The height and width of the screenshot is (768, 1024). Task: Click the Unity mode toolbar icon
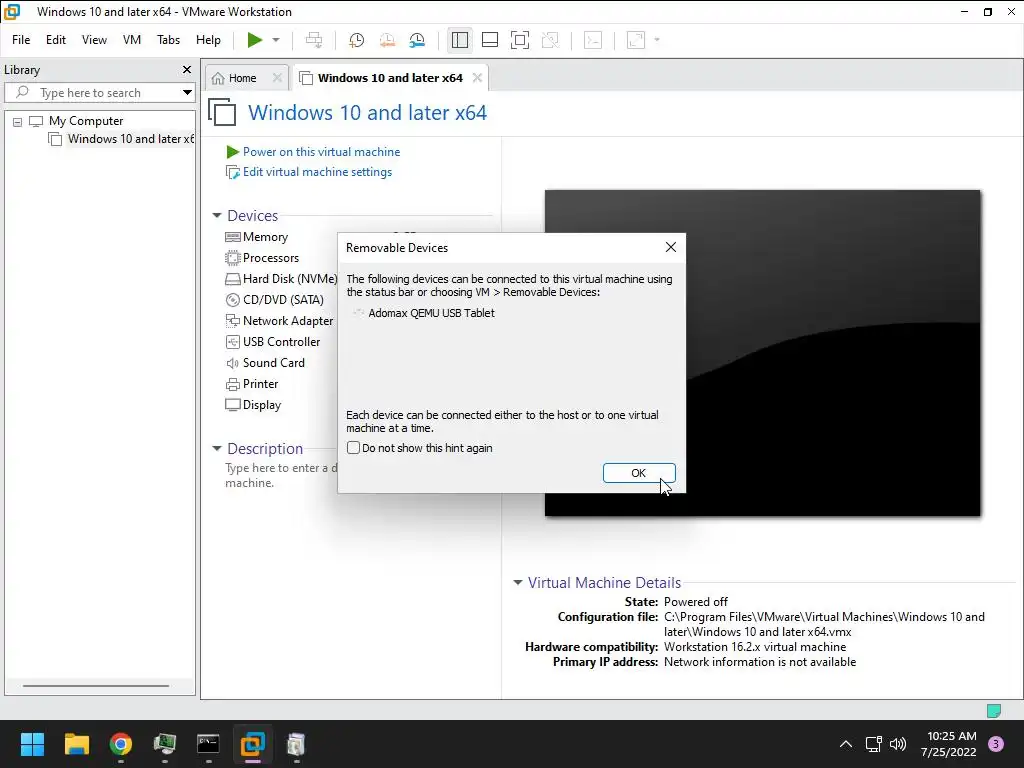(x=551, y=40)
